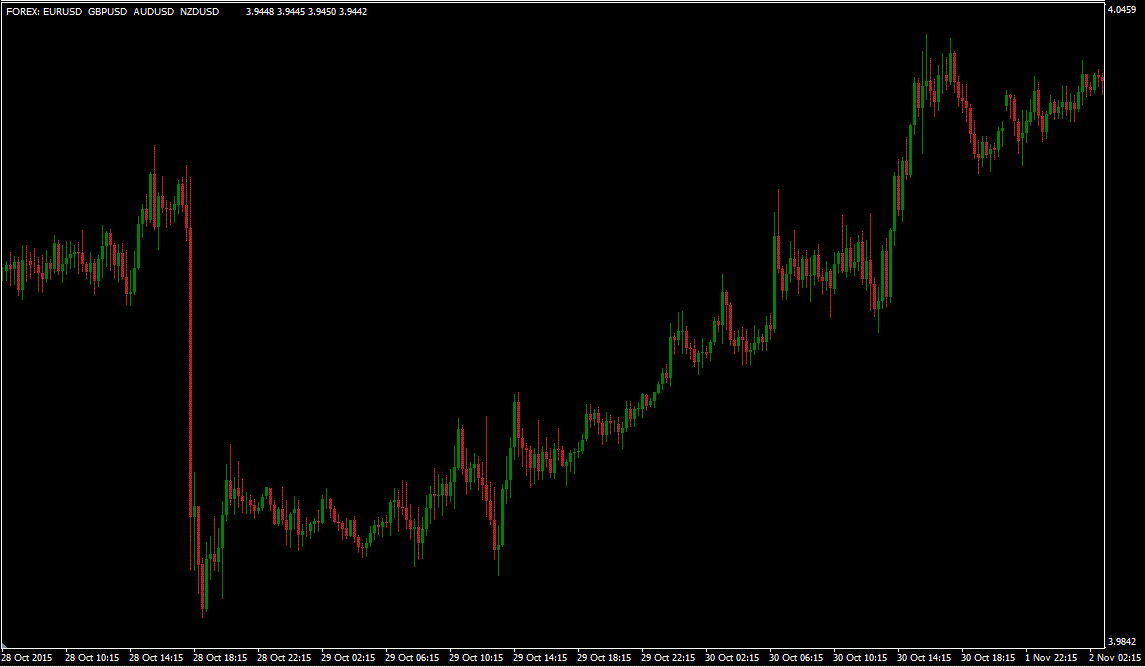Click the '29 Oct 22:15' time label
1145x667 pixels.
click(669, 658)
